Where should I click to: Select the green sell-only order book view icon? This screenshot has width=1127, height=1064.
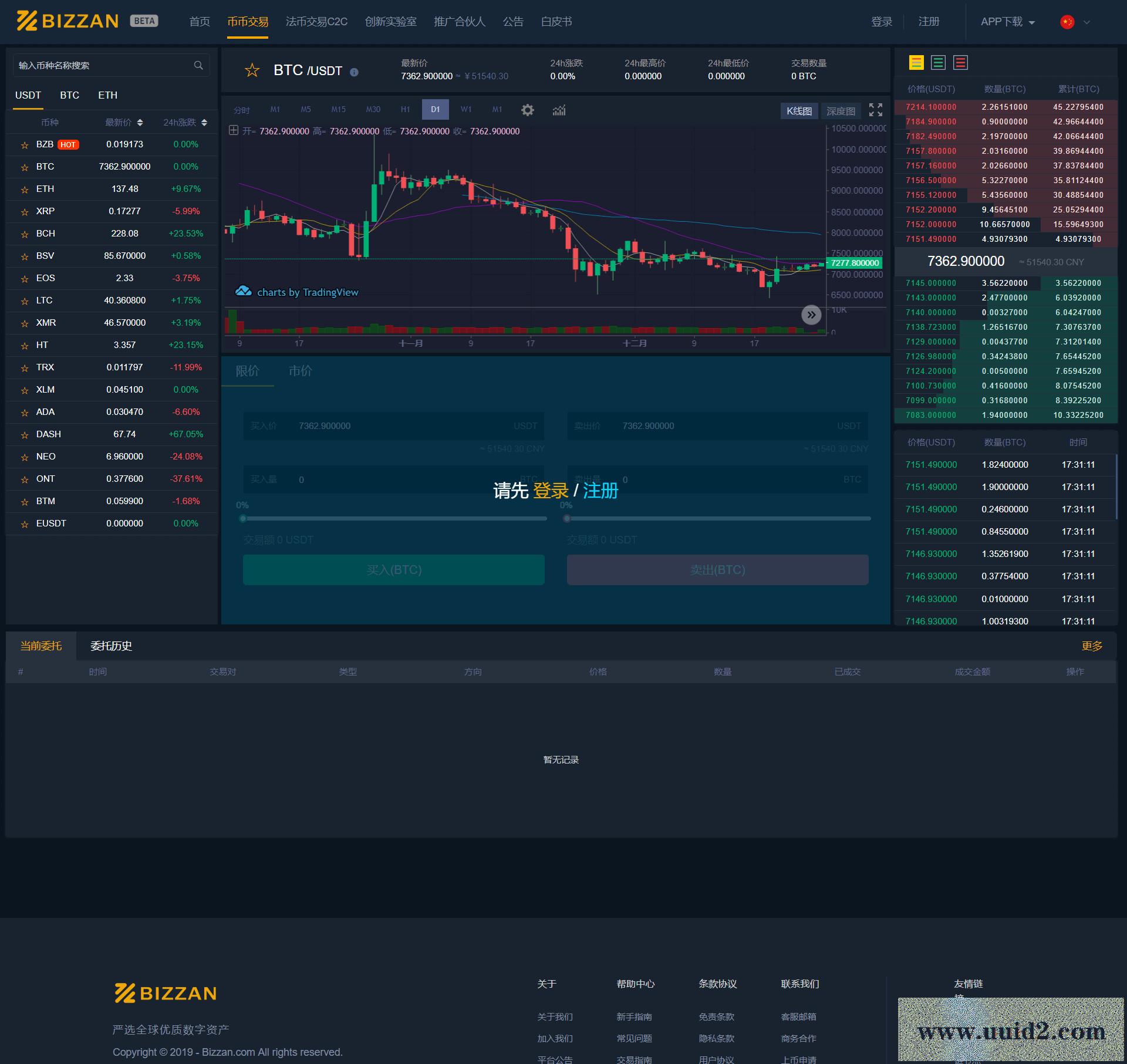tap(938, 62)
